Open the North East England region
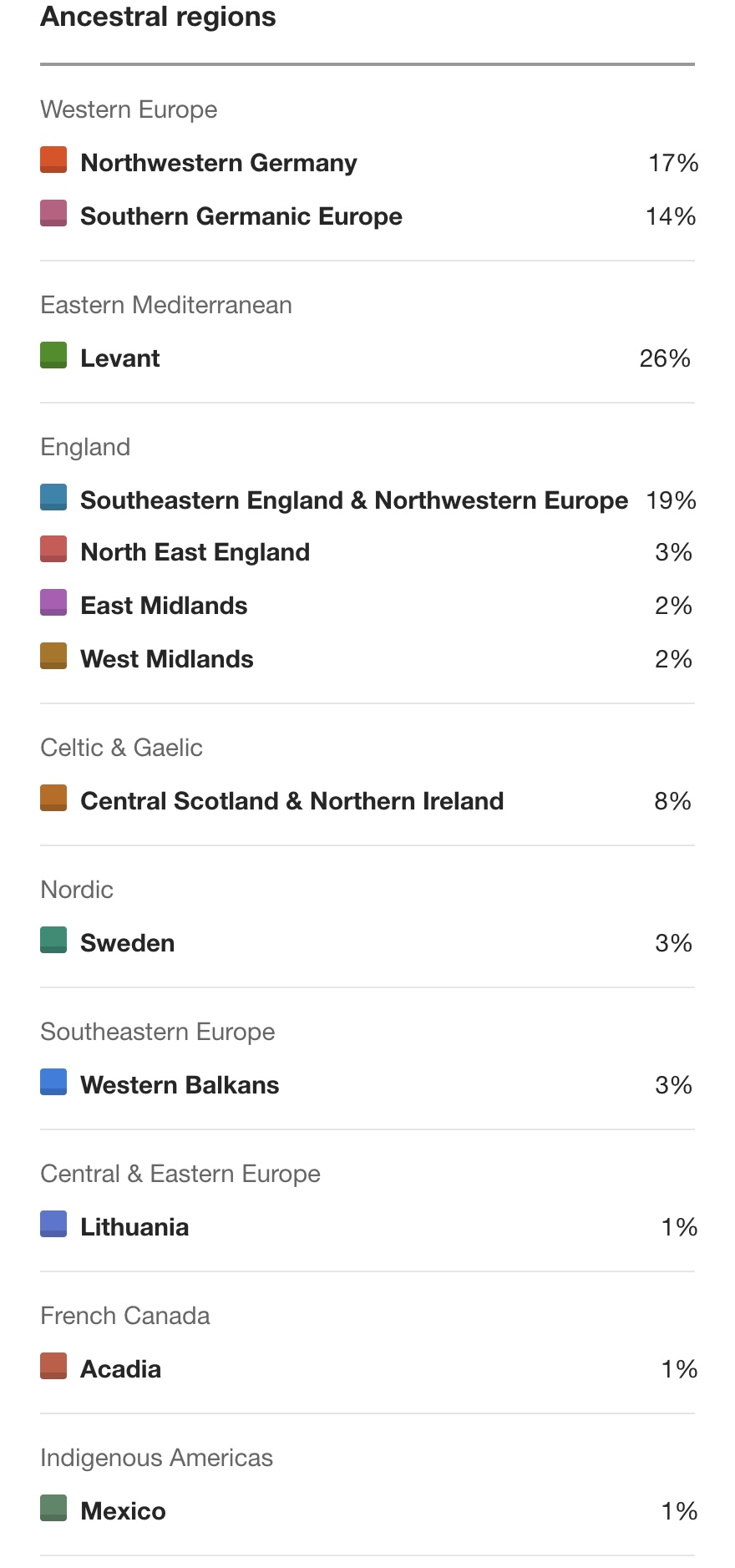This screenshot has width=735, height=1568. coord(195,552)
